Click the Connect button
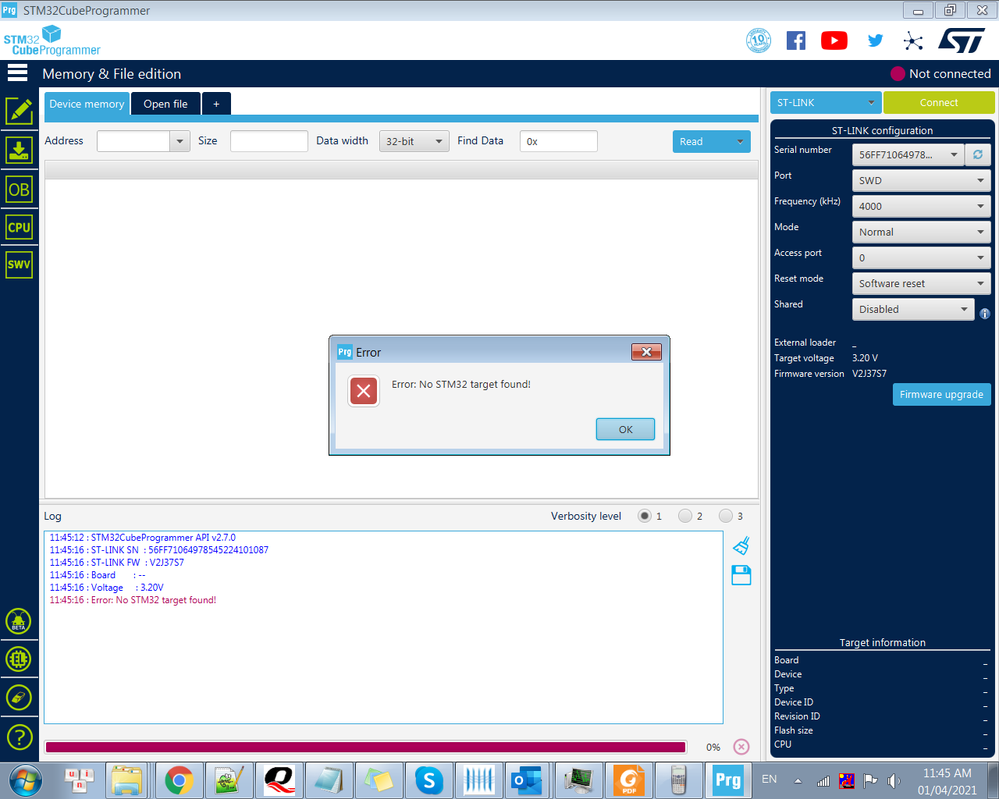Screen dimensions: 999x799 click(938, 103)
